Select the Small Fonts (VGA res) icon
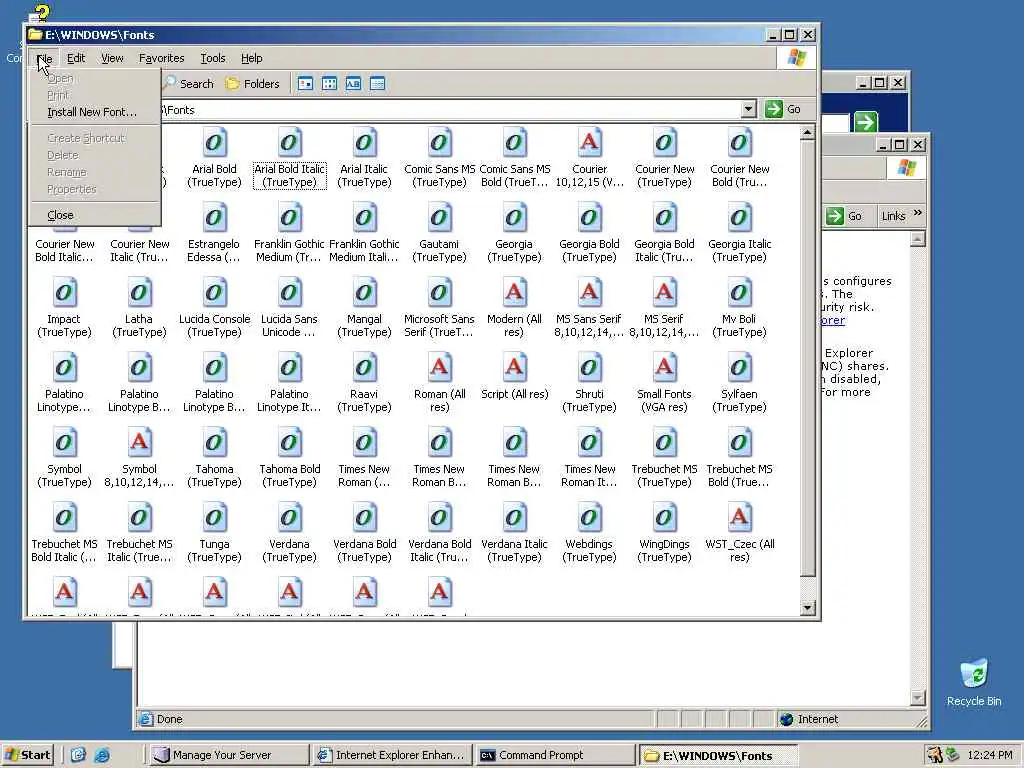Screen dimensions: 1024x768 point(665,368)
